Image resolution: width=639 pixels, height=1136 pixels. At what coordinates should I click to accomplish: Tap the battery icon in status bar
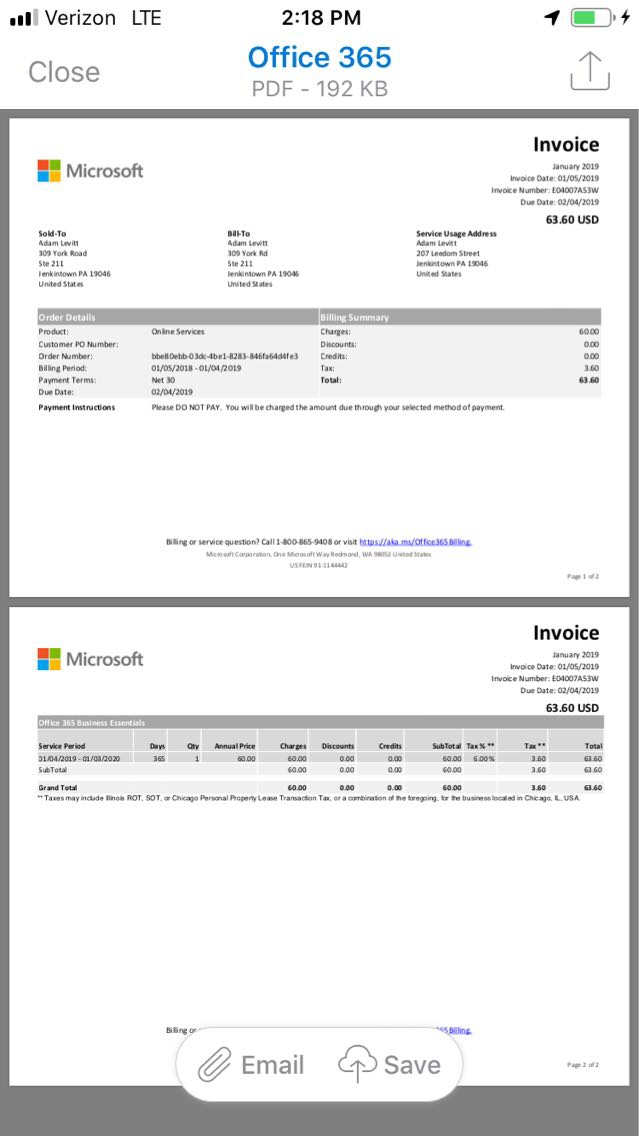592,18
